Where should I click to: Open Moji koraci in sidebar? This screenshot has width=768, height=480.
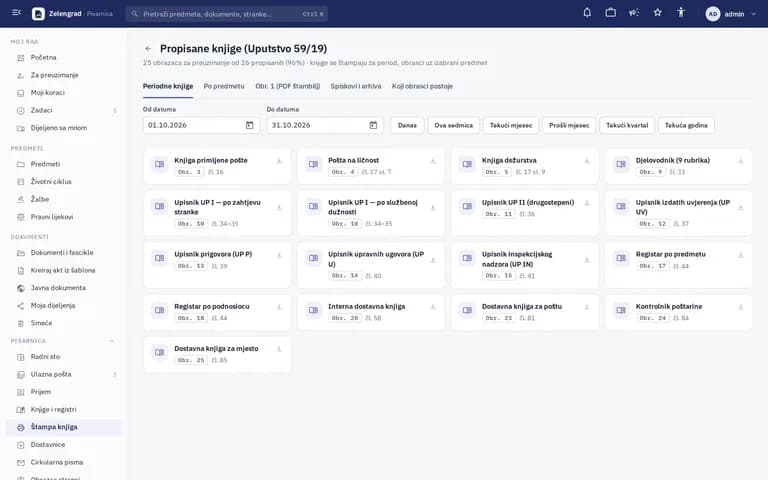click(64, 93)
